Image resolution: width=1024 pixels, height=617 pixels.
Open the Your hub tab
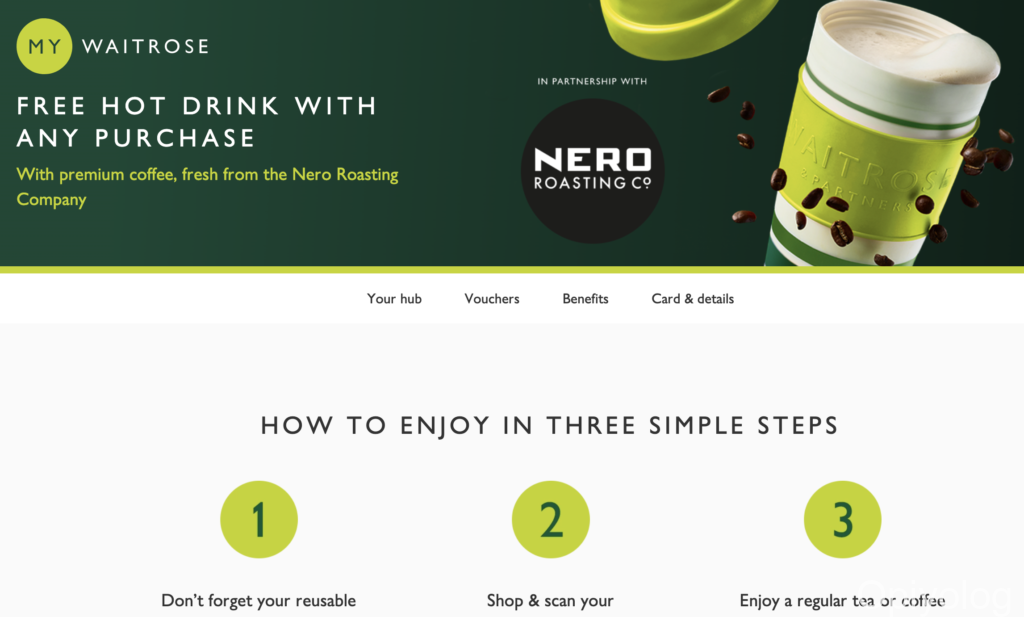(394, 298)
